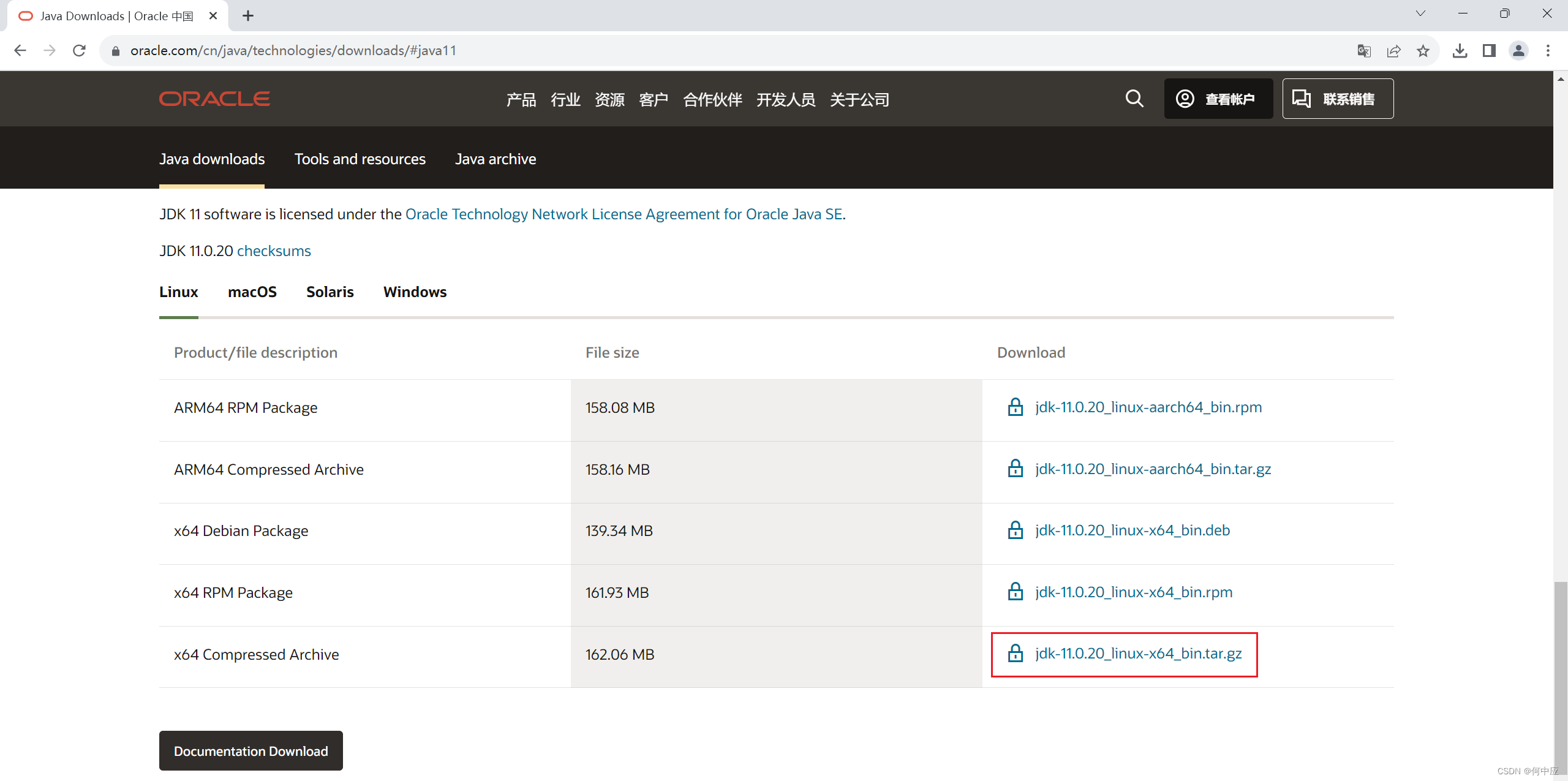
Task: Bookmark this page with the star
Action: (x=1423, y=51)
